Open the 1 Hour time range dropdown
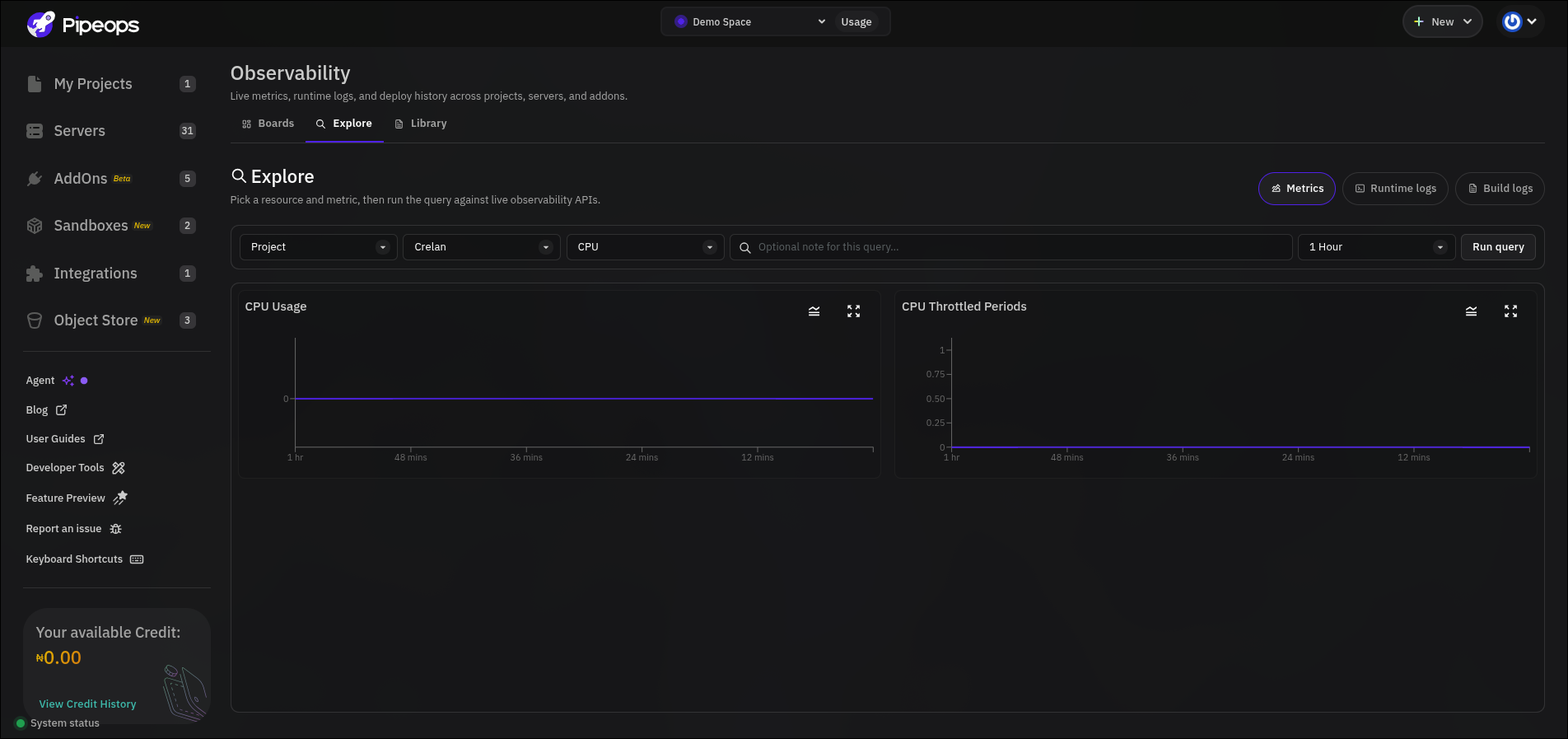The width and height of the screenshot is (1568, 739). pyautogui.click(x=1377, y=247)
